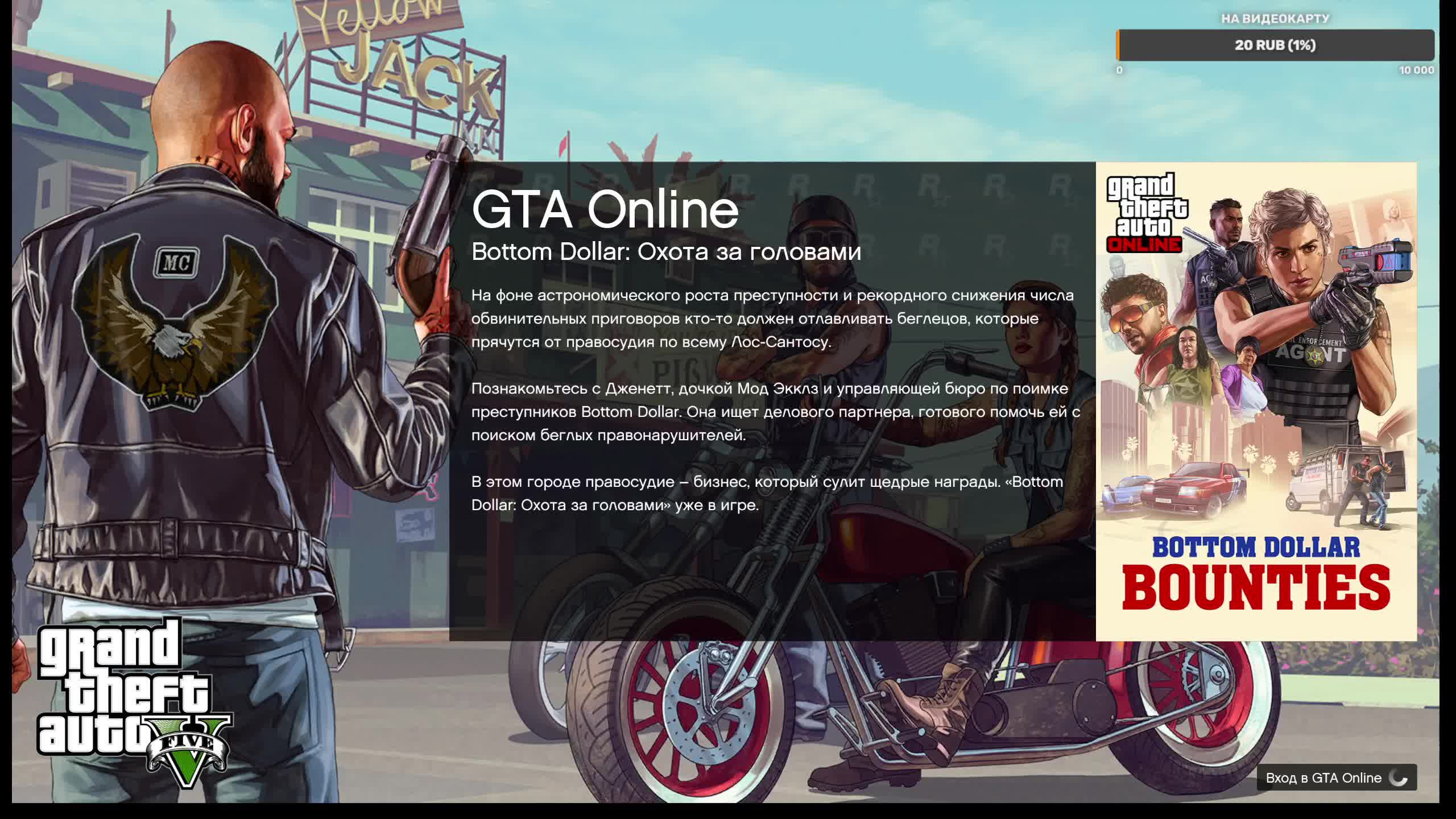This screenshot has width=1456, height=819.
Task: Click the Grand Theft Auto Online logo on poster
Action: tap(1147, 213)
